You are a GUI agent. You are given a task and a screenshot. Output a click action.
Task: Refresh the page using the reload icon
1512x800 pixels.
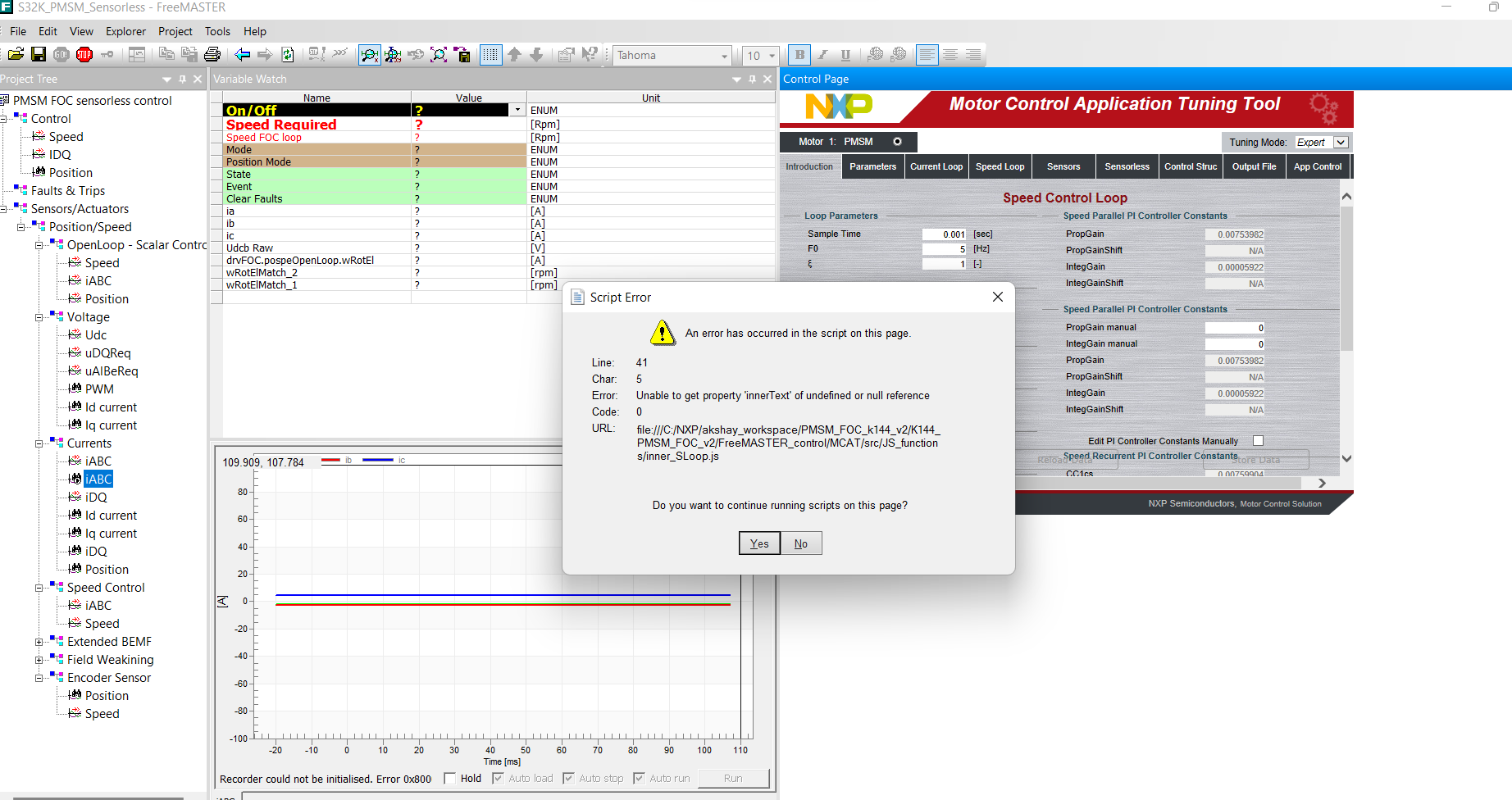pos(287,55)
